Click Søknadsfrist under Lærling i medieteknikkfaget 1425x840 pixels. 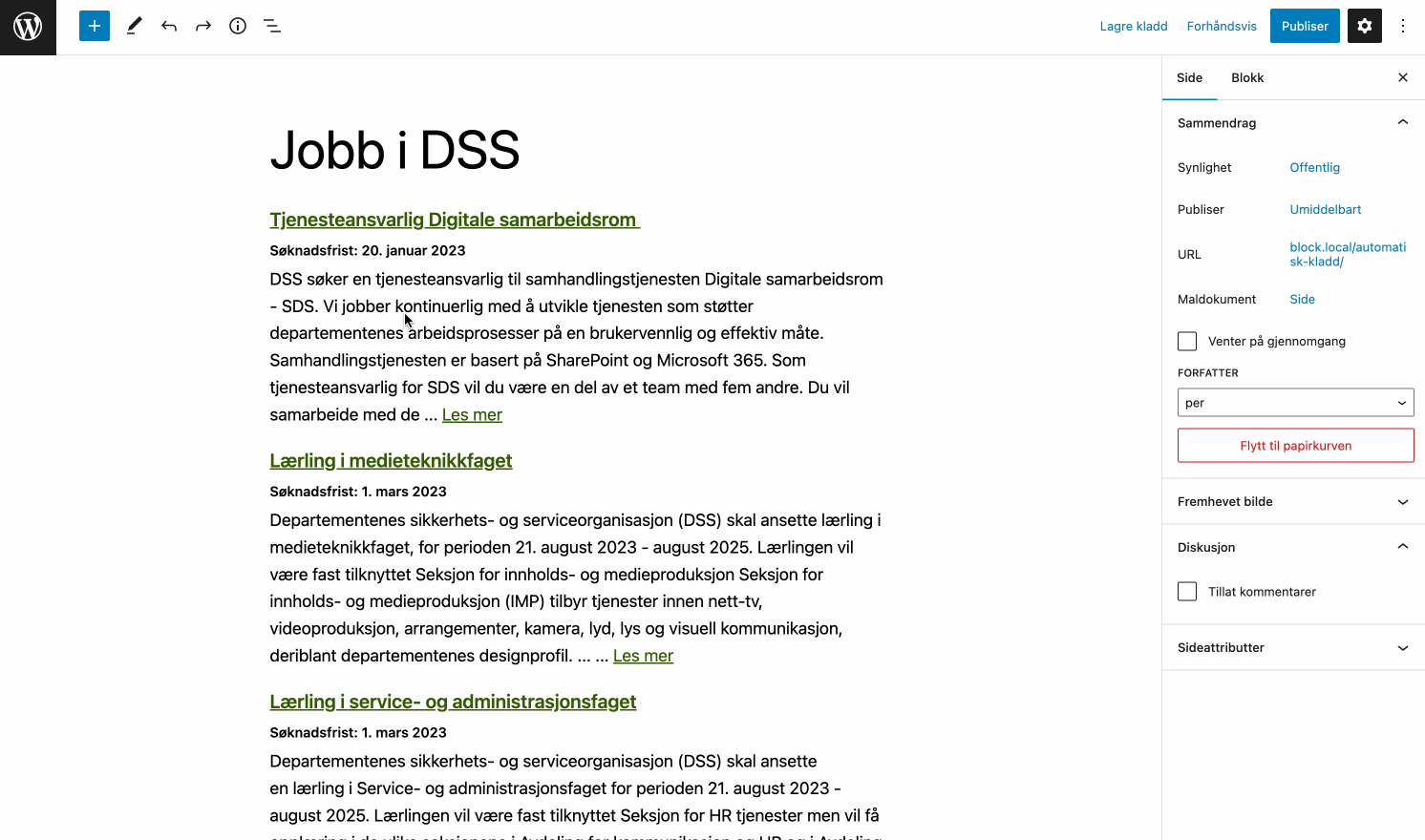click(358, 492)
